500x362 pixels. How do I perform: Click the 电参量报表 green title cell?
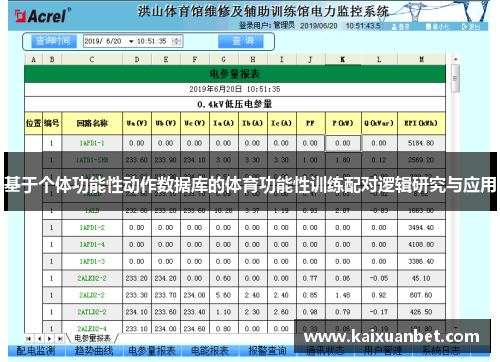click(x=235, y=74)
